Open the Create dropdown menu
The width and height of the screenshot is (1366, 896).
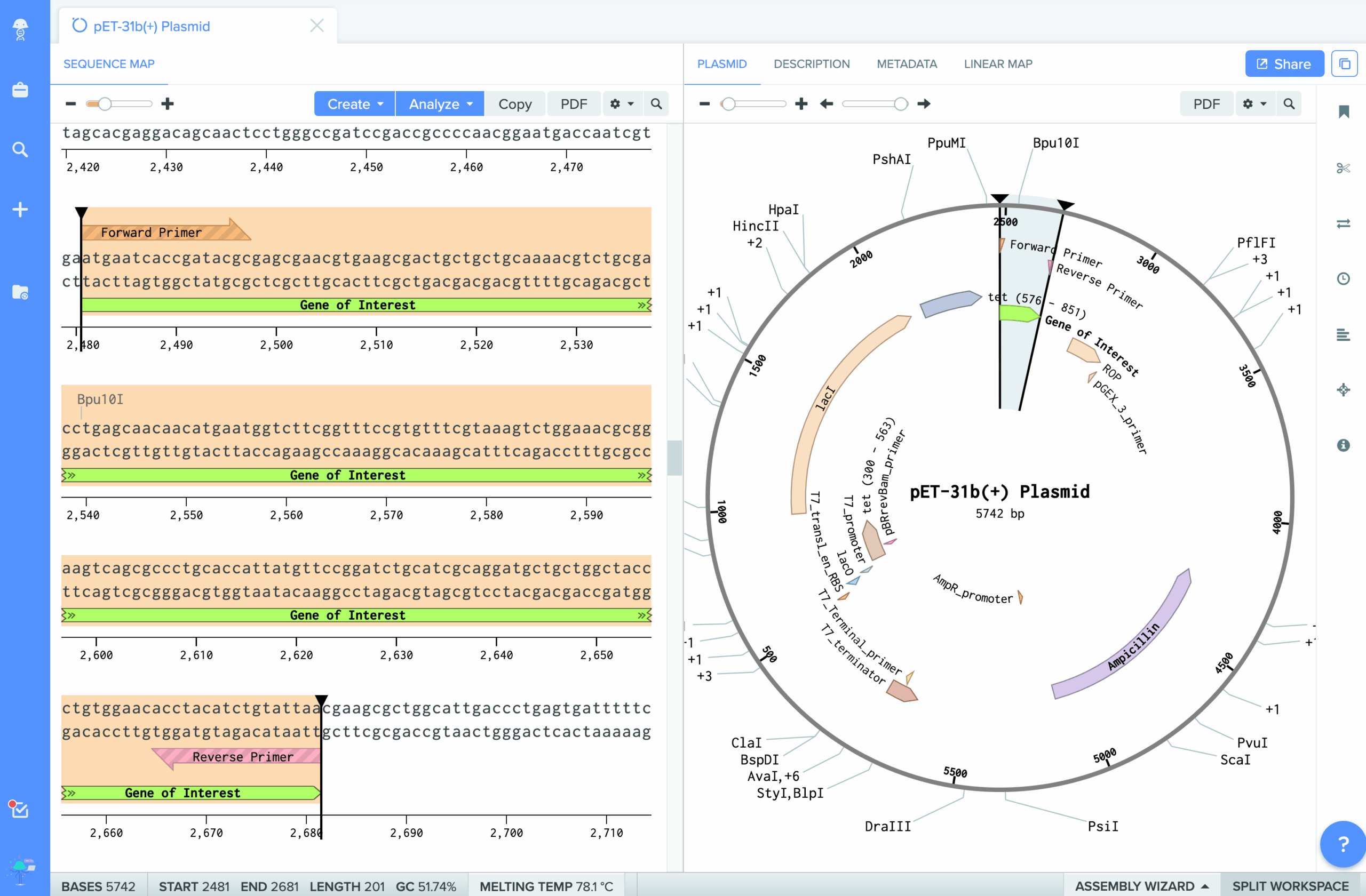354,104
